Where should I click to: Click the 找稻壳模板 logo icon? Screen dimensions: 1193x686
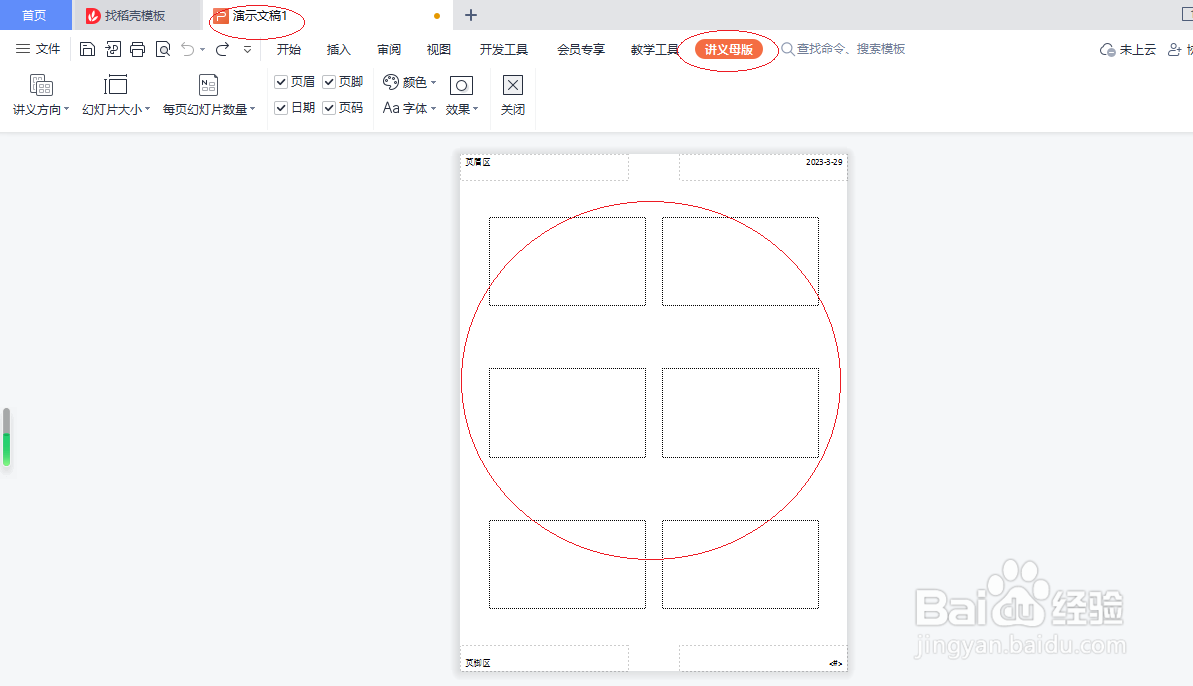(x=93, y=15)
